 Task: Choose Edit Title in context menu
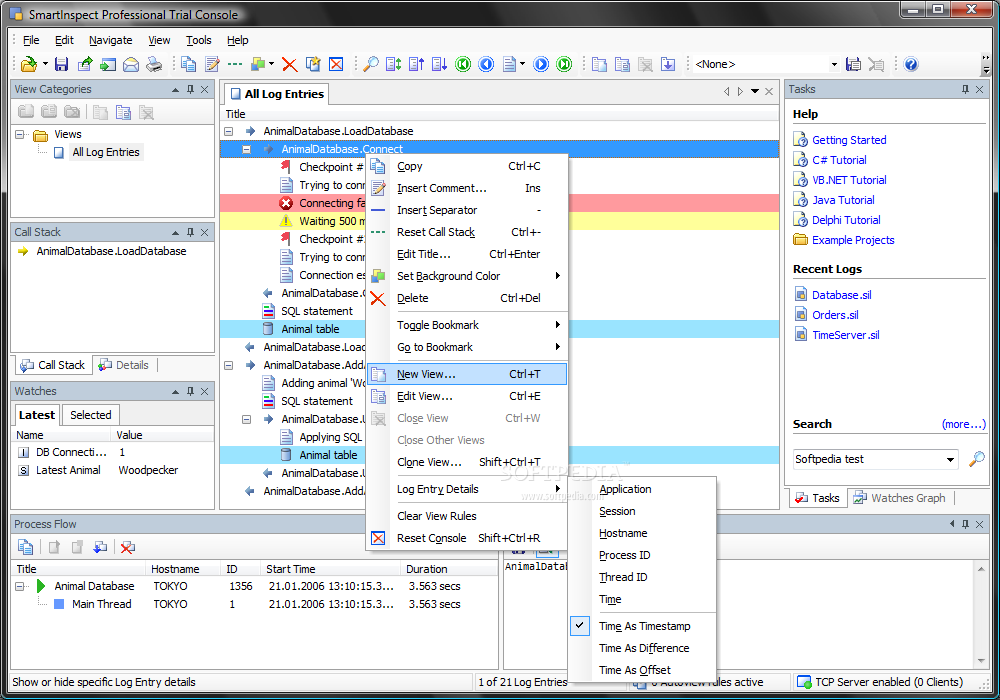(x=467, y=254)
